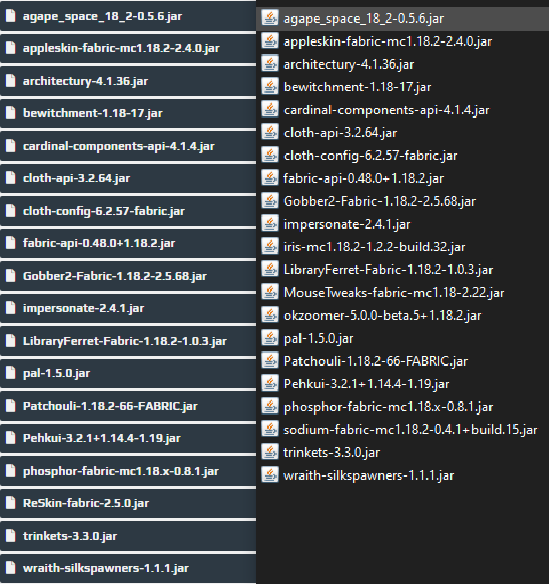Select Patchouli-1.18.2-66-FABRIC.jar row in left panel
Viewport: 549px width, 584px height.
click(x=128, y=406)
